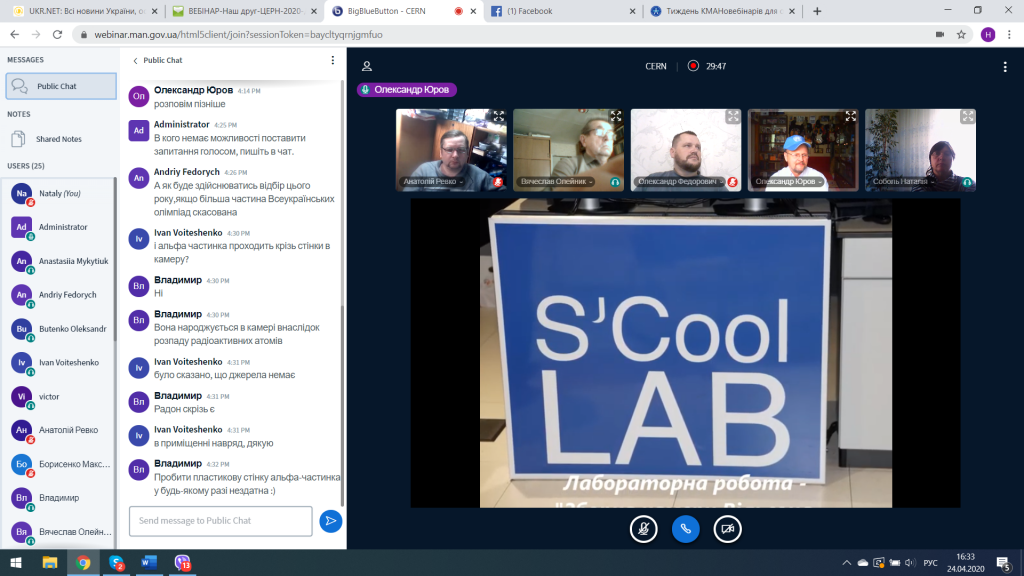Bookmark this page with the star icon

tap(961, 35)
